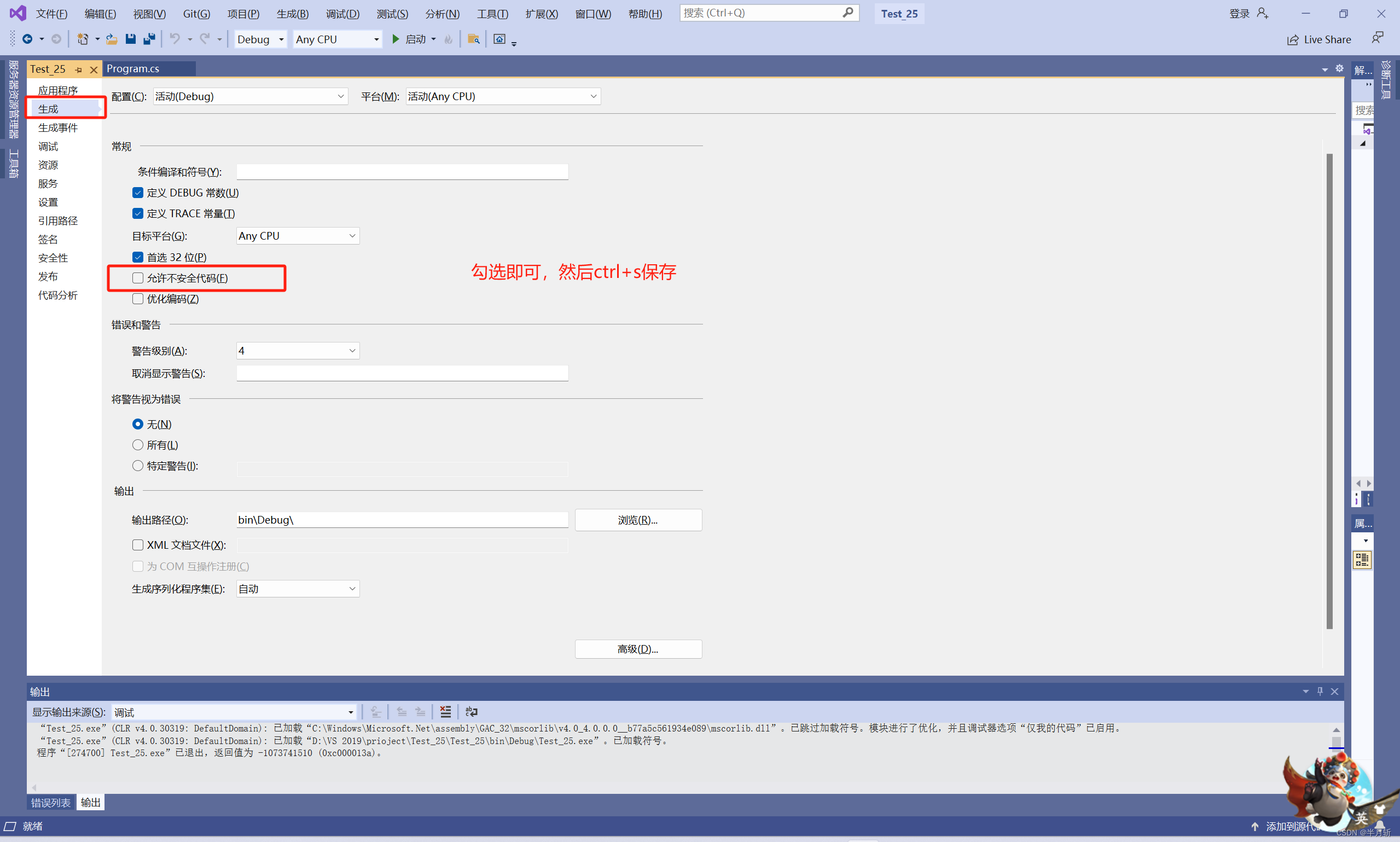This screenshot has height=842, width=1400.
Task: Open the 文件(F) menu
Action: point(51,14)
